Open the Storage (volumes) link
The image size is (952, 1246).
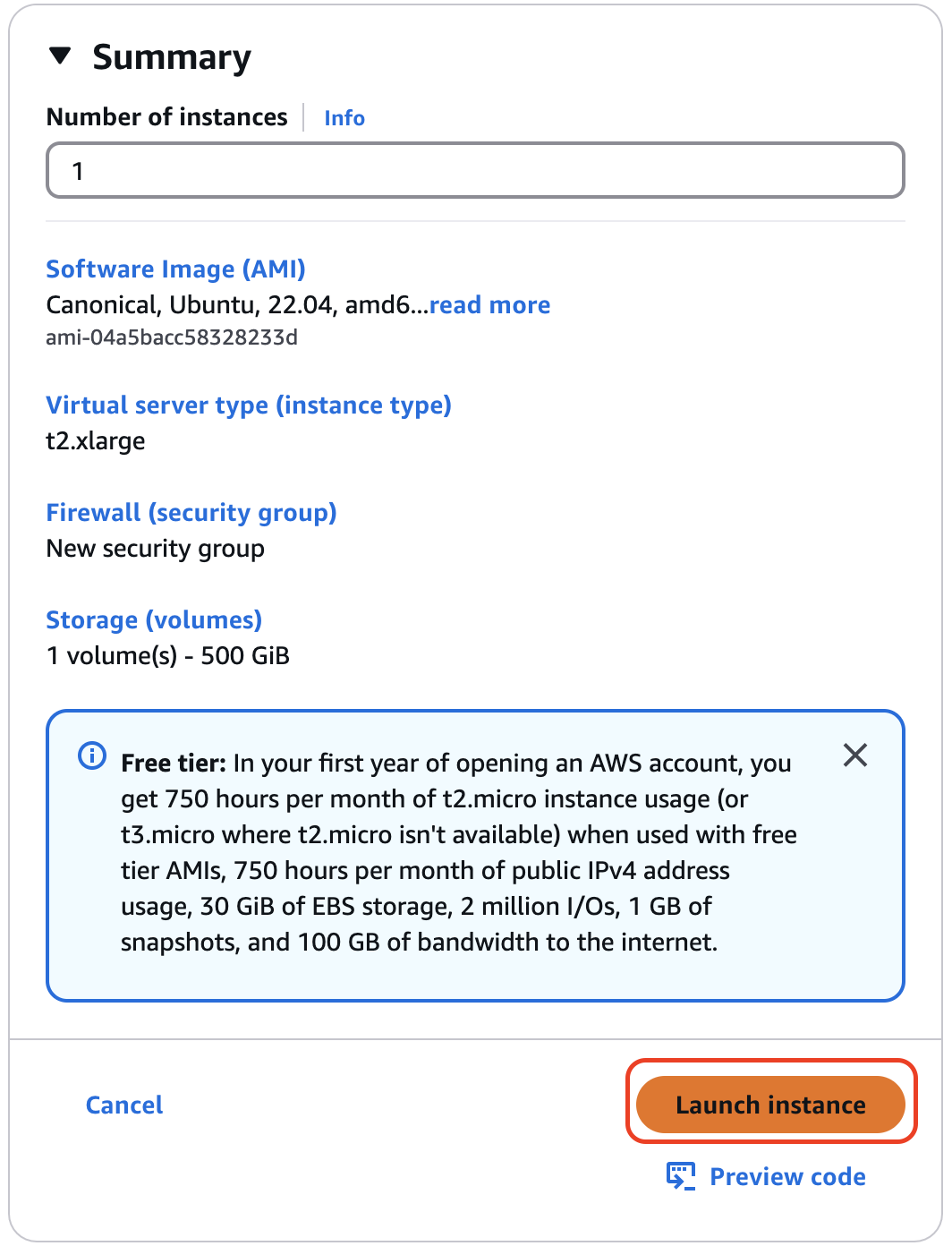154,619
